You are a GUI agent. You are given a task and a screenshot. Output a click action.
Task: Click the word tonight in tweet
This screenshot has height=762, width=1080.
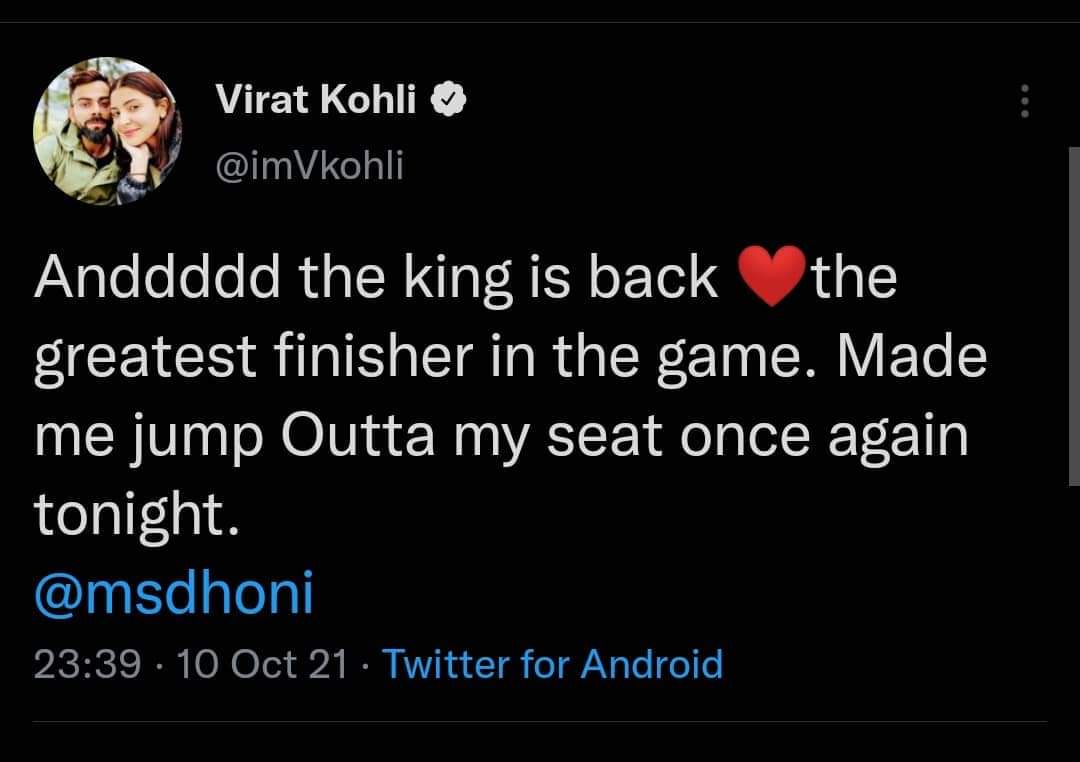129,515
